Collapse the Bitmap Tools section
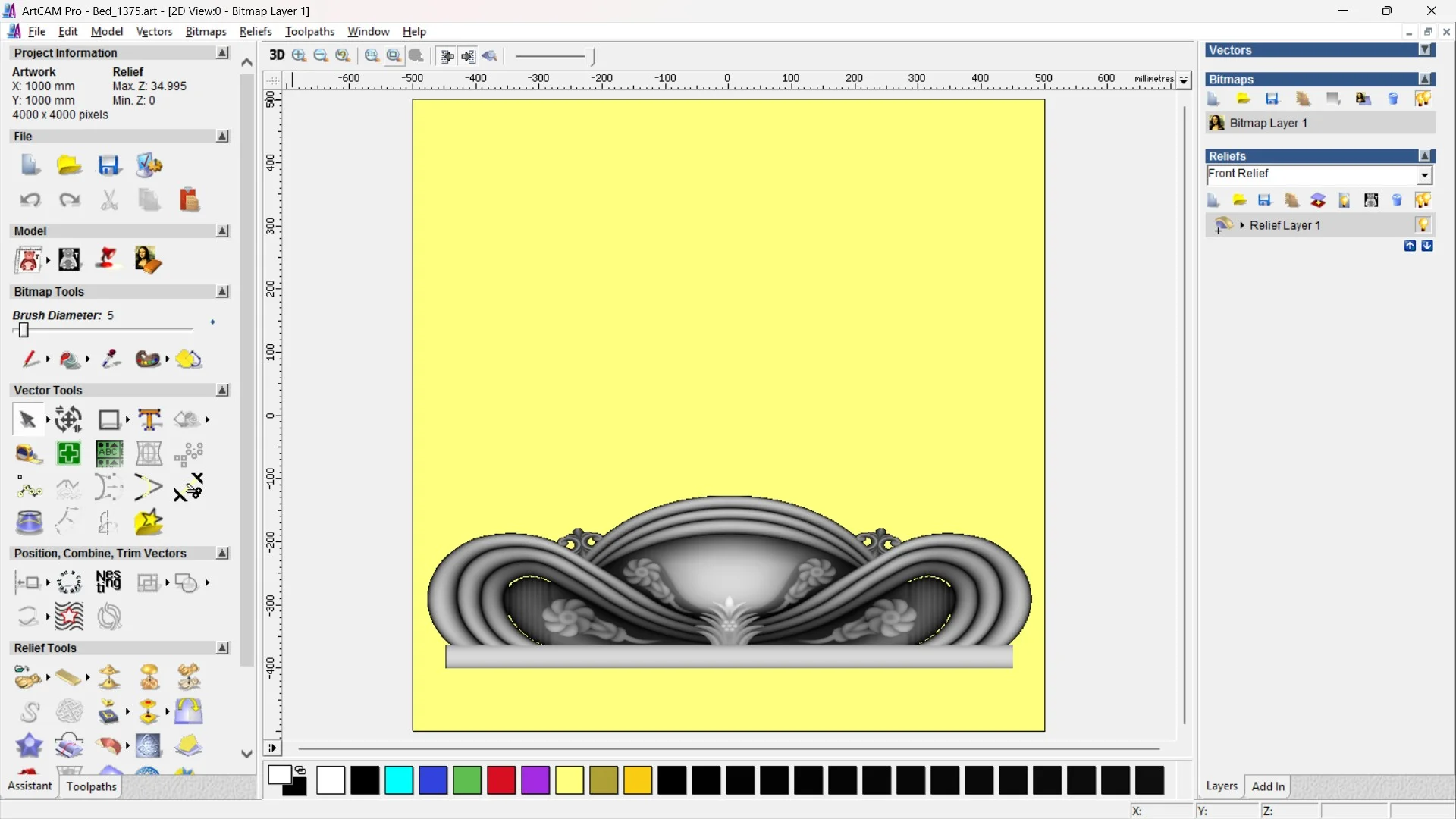The image size is (1456, 819). pos(222,292)
